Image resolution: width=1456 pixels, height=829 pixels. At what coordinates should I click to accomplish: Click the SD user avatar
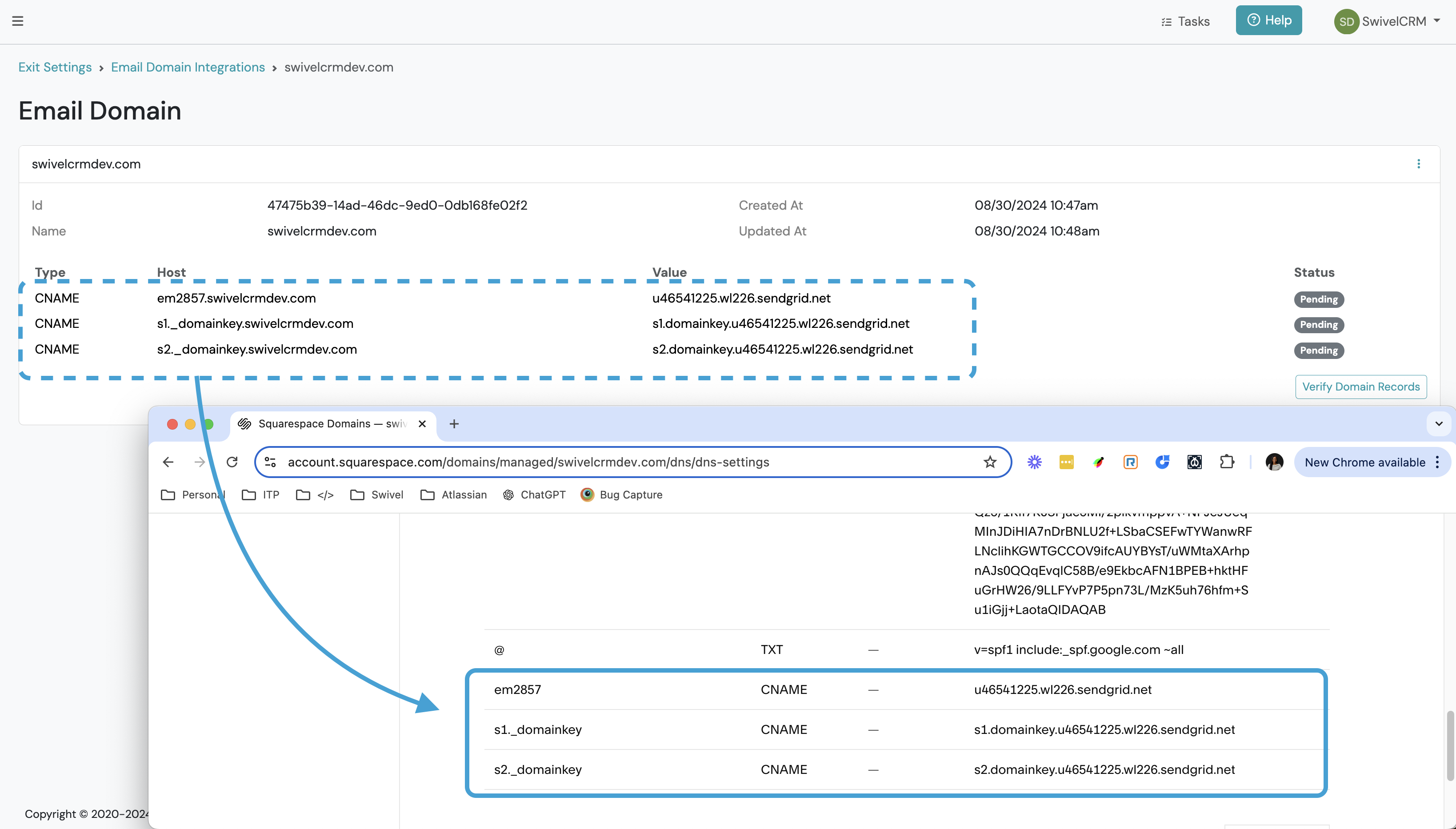click(1346, 22)
